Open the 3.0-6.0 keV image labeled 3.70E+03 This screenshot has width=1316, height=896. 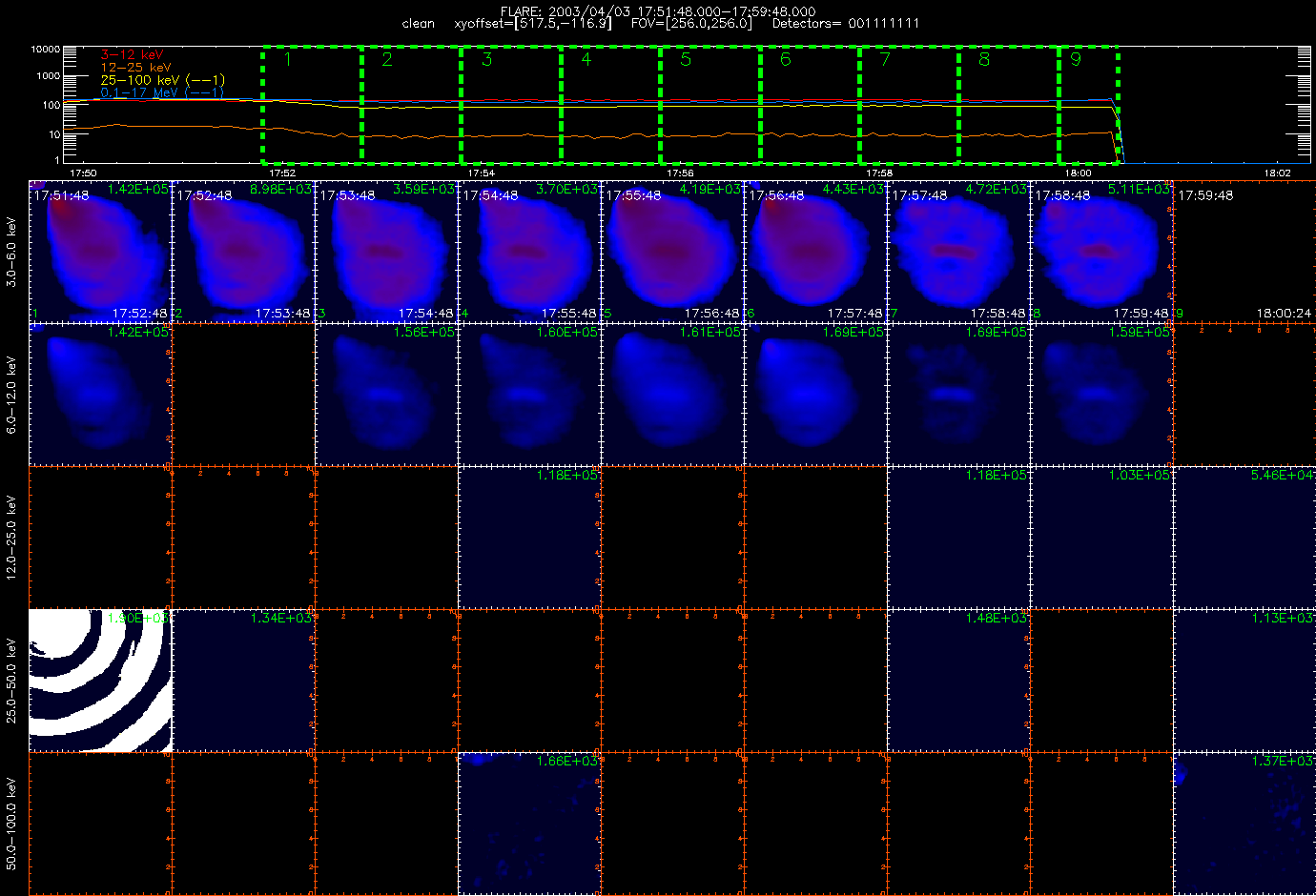coord(530,252)
